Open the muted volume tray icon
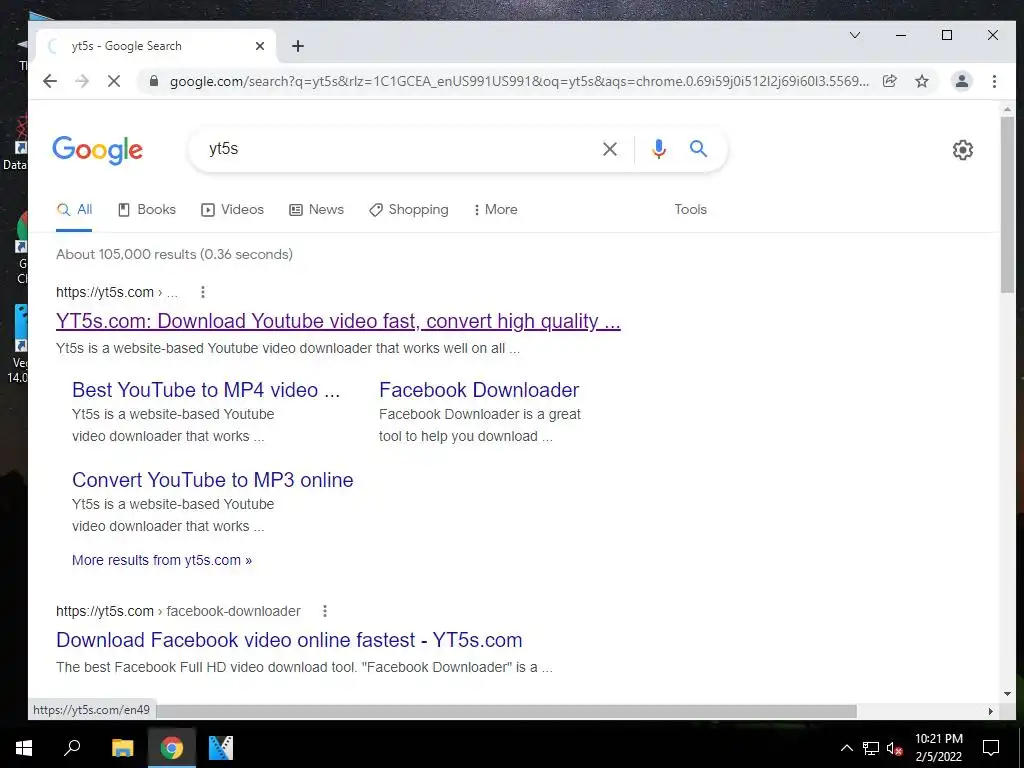 [x=894, y=748]
